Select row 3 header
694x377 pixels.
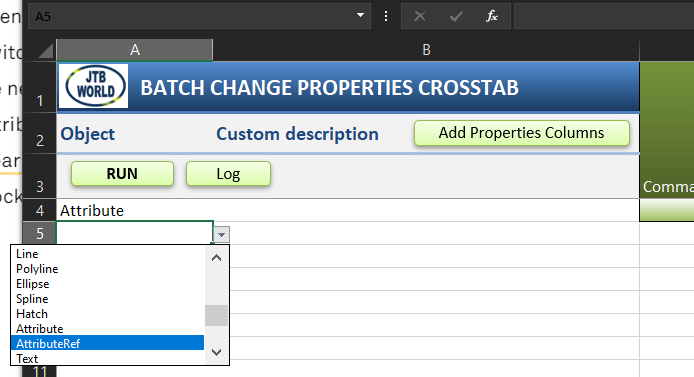pos(40,176)
